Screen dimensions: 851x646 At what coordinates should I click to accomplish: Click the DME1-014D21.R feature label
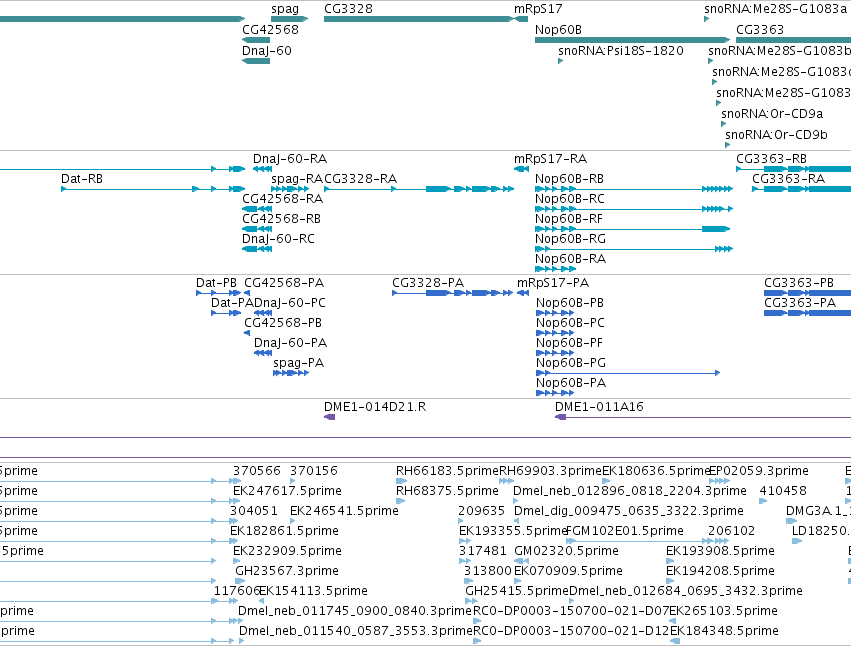(374, 407)
